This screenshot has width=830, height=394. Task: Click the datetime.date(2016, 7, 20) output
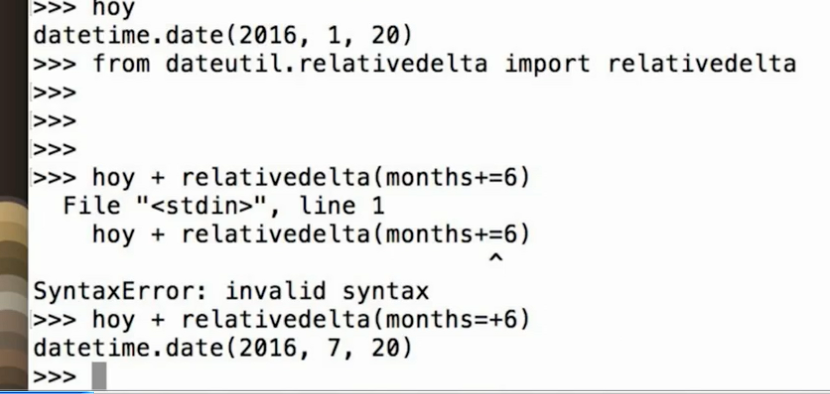coord(222,348)
